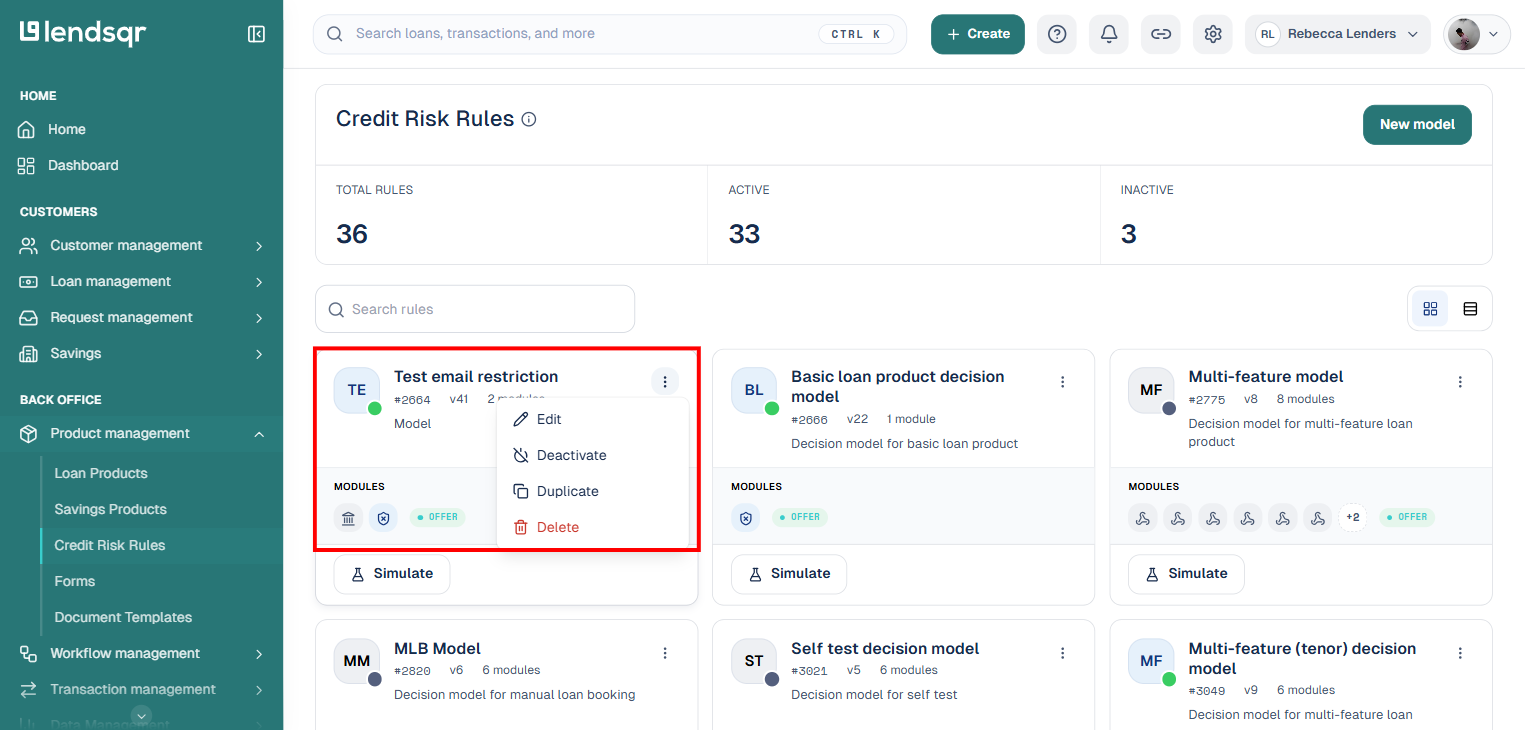The width and height of the screenshot is (1535, 730).
Task: Open notifications bell icon
Action: [1109, 34]
